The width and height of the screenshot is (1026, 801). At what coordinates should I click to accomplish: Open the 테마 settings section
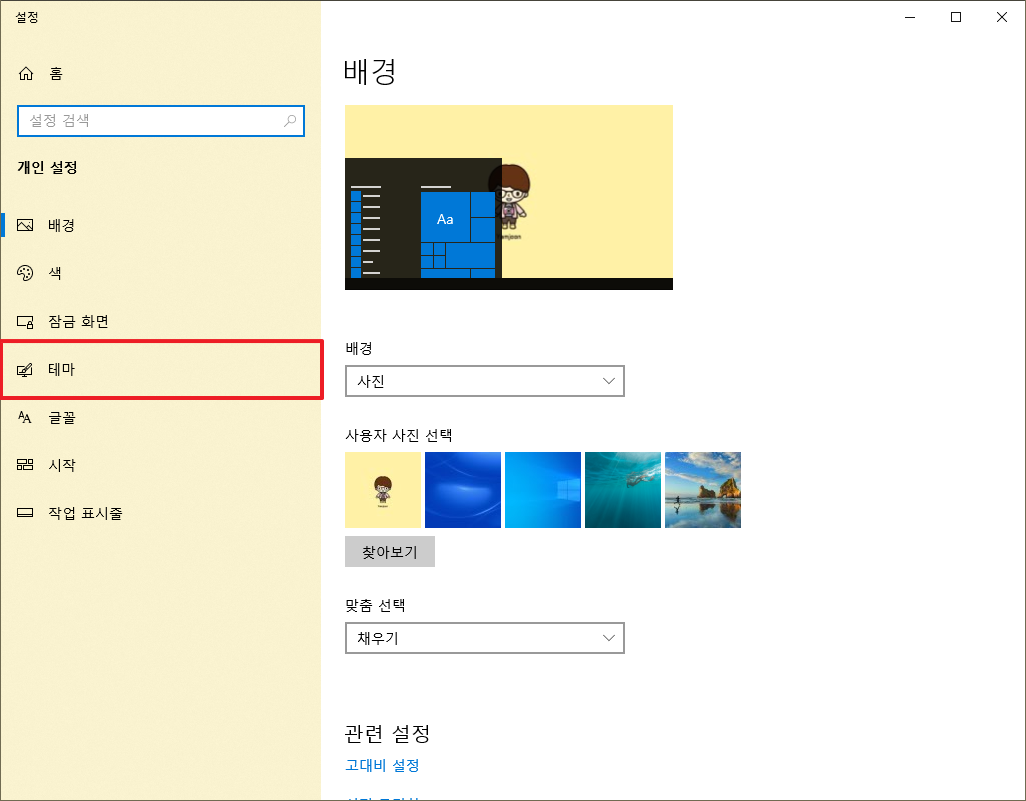[x=162, y=370]
